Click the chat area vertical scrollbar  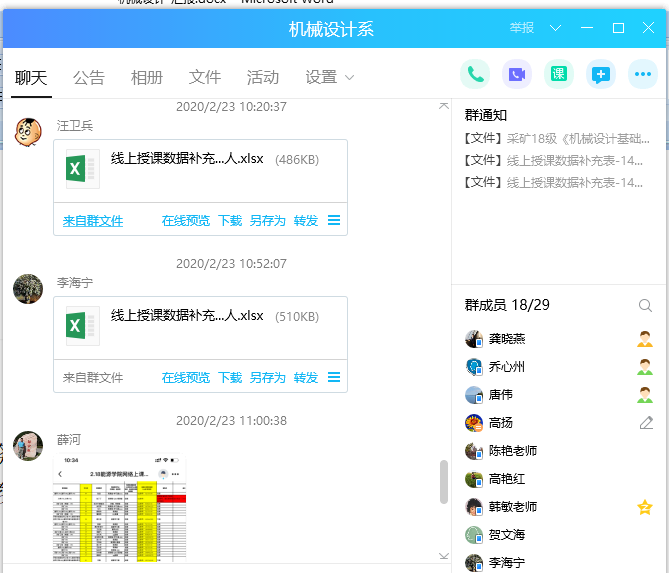coord(444,481)
